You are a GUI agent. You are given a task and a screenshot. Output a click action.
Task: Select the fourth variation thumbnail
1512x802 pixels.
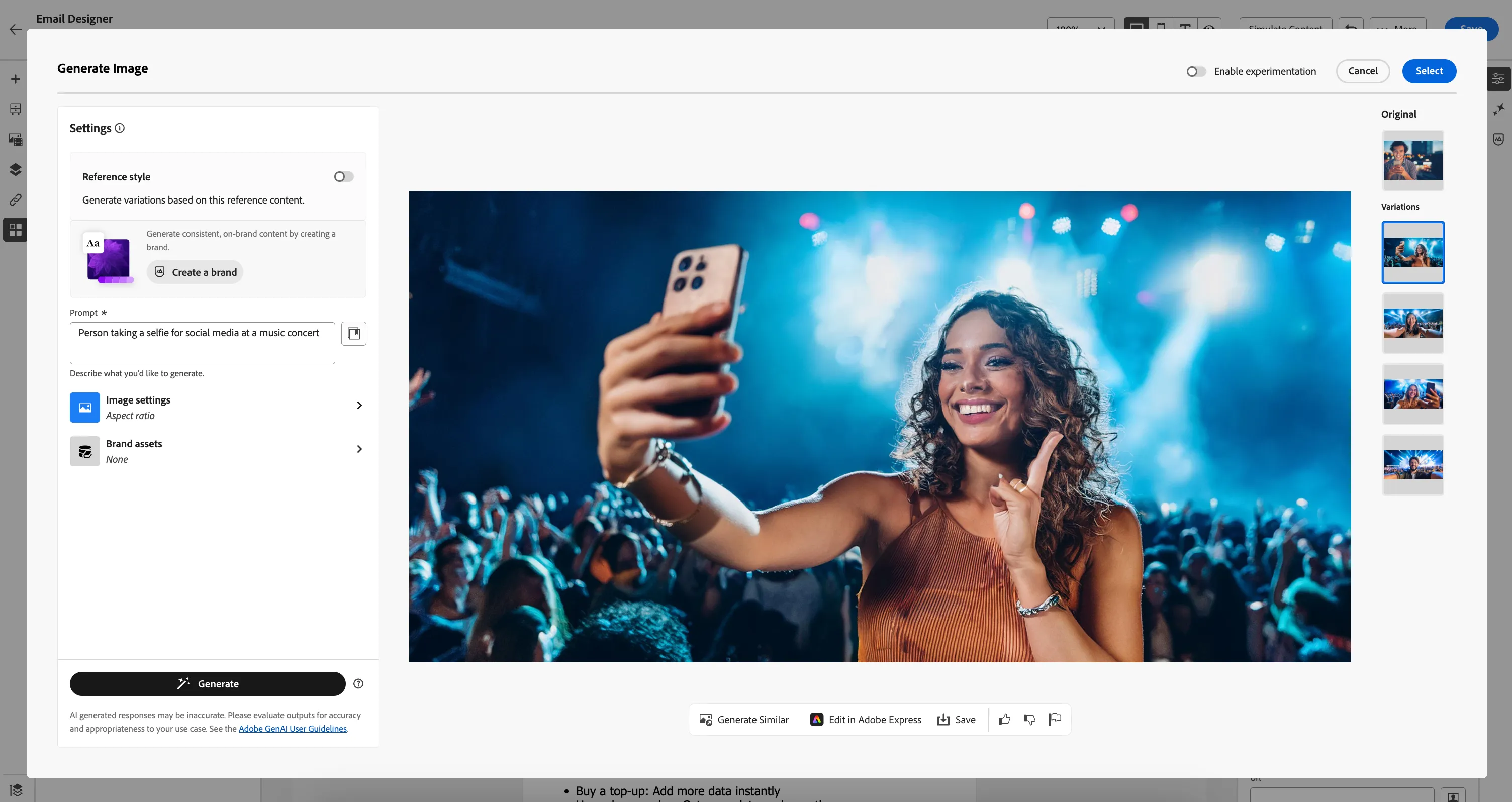click(1413, 465)
